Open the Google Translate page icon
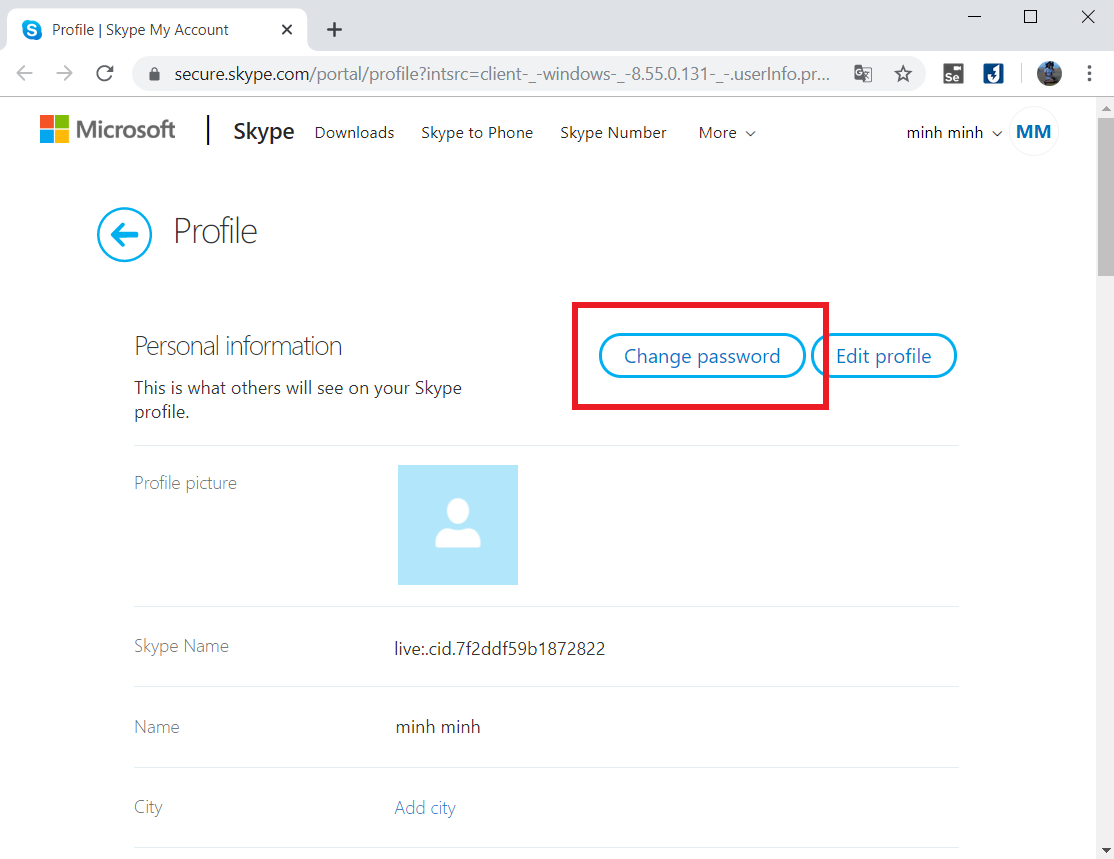The height and width of the screenshot is (859, 1114). point(863,73)
